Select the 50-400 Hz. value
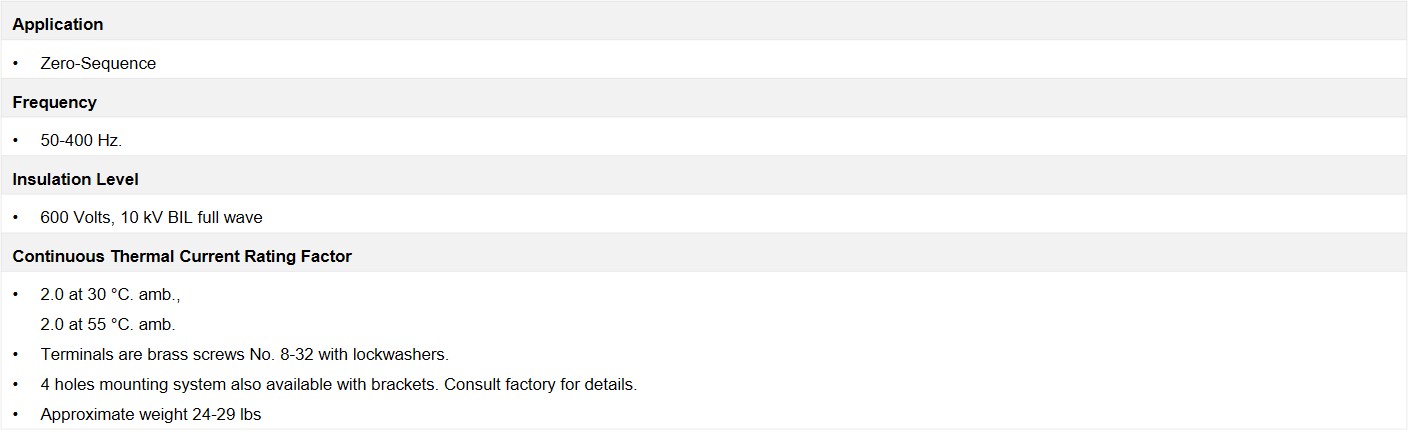This screenshot has height=435, width=1408. click(x=81, y=141)
